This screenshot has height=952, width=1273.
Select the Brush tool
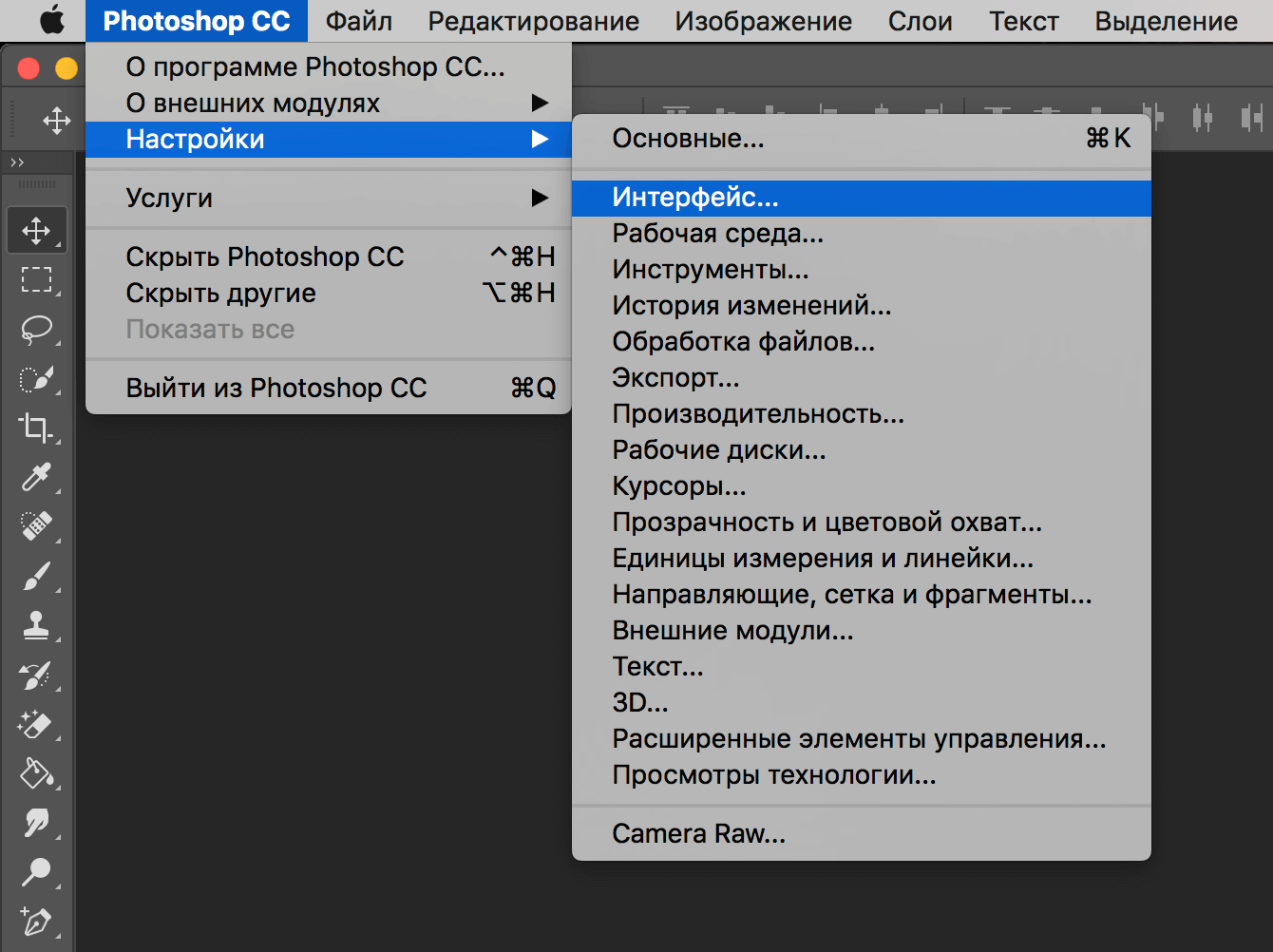click(37, 576)
